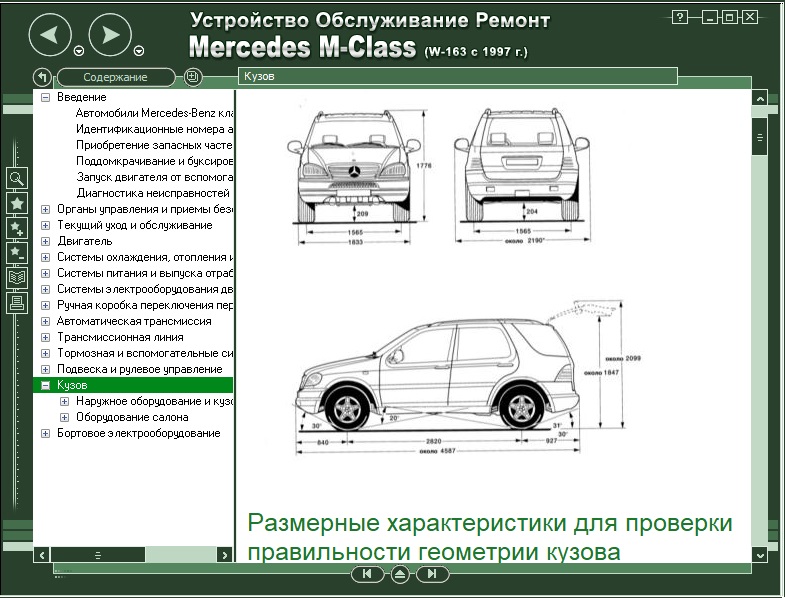
Task: Jump to the last page button
Action: tap(432, 574)
